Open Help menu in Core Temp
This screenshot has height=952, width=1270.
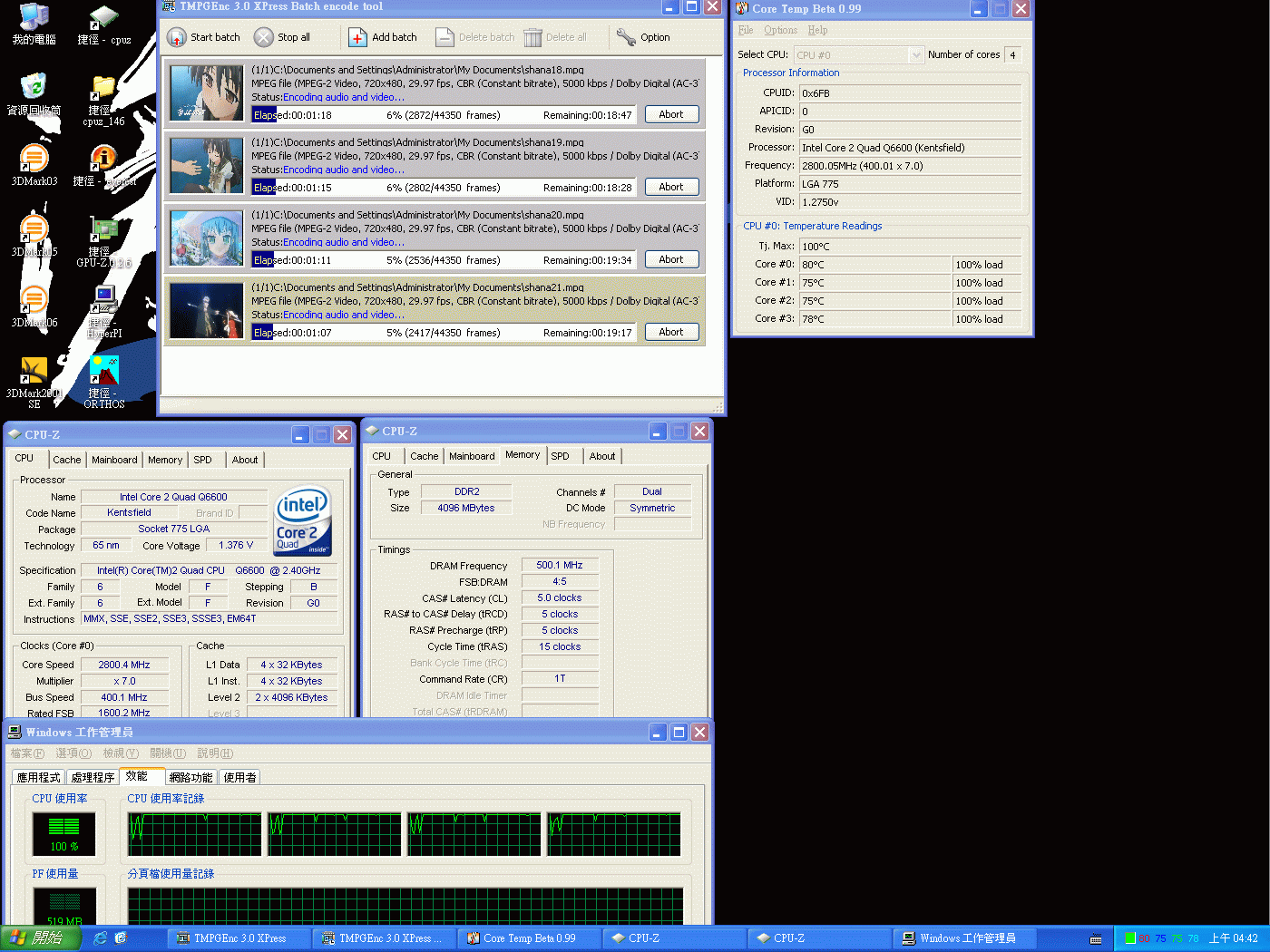817,30
